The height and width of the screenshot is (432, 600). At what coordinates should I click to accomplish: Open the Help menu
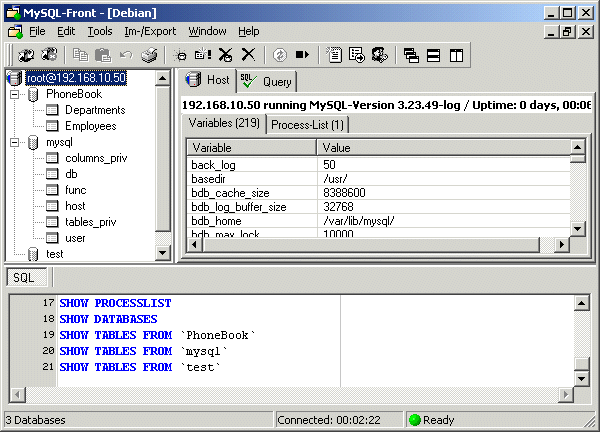click(x=249, y=31)
